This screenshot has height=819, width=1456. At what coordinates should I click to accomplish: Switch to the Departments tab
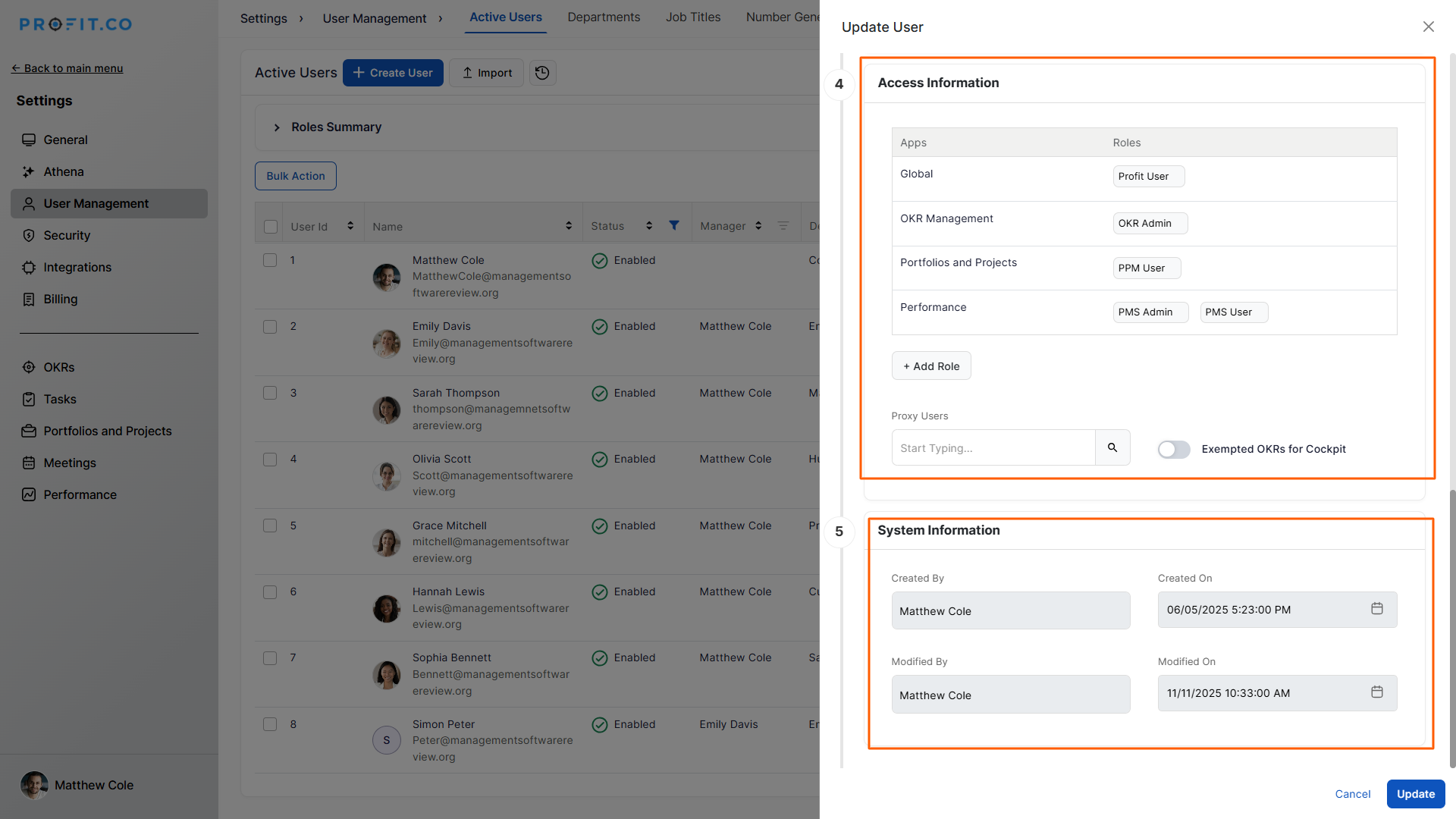604,17
